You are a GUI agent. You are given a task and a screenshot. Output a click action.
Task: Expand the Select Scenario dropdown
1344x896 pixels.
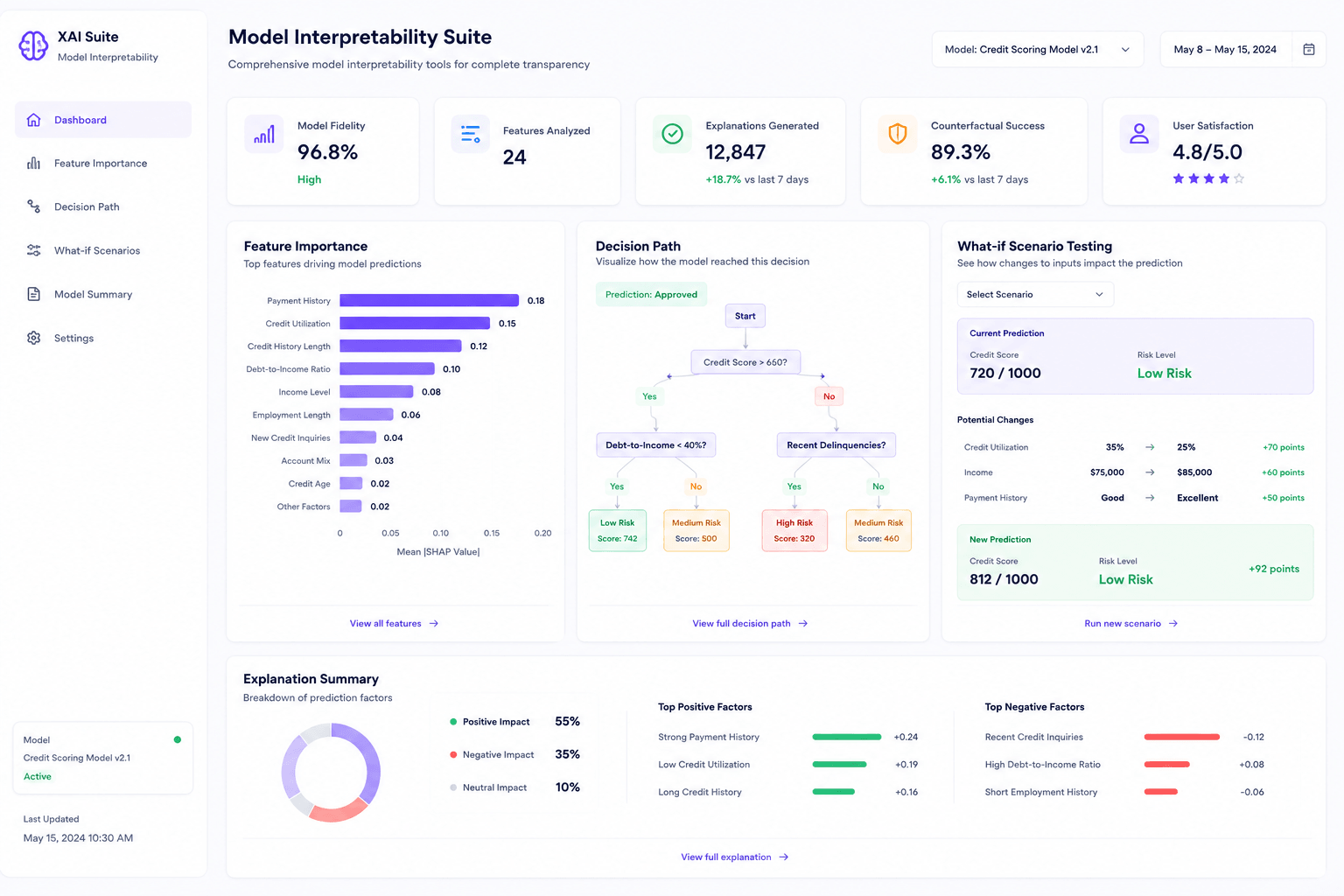click(1035, 295)
